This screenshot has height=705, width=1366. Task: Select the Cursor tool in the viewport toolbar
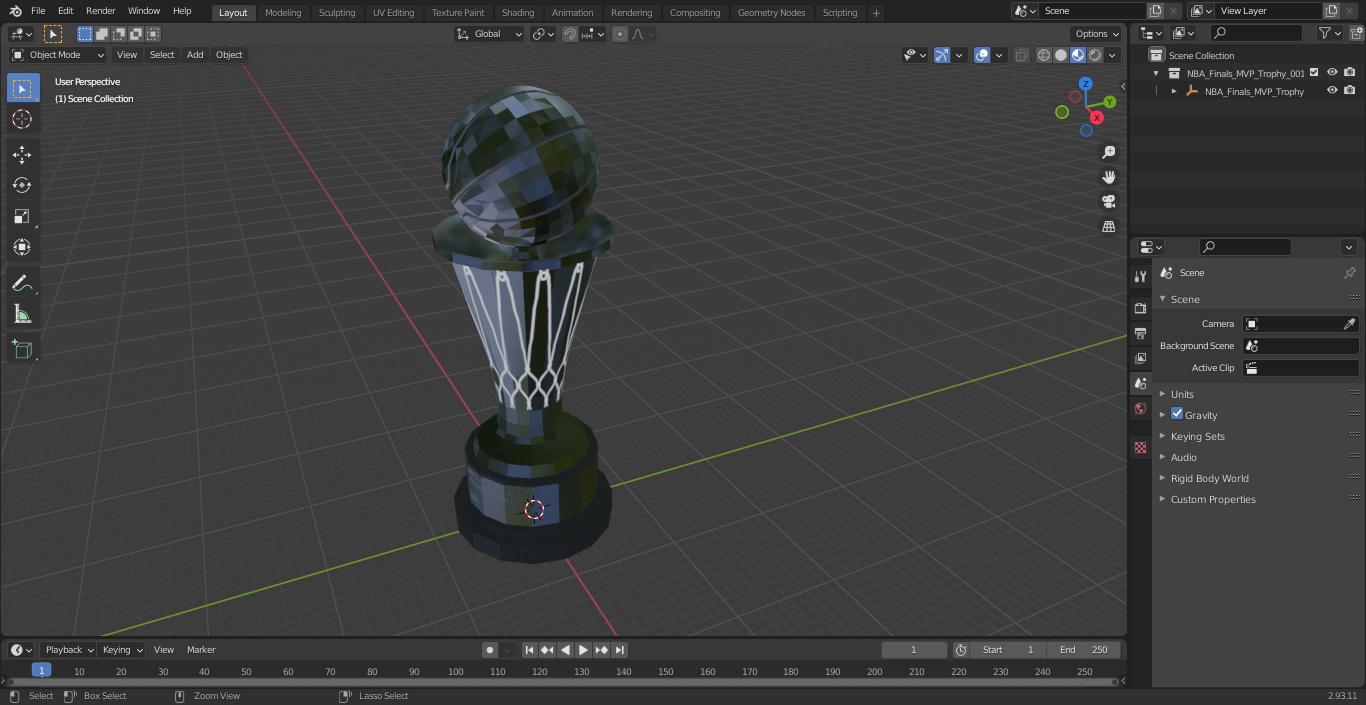click(x=22, y=119)
